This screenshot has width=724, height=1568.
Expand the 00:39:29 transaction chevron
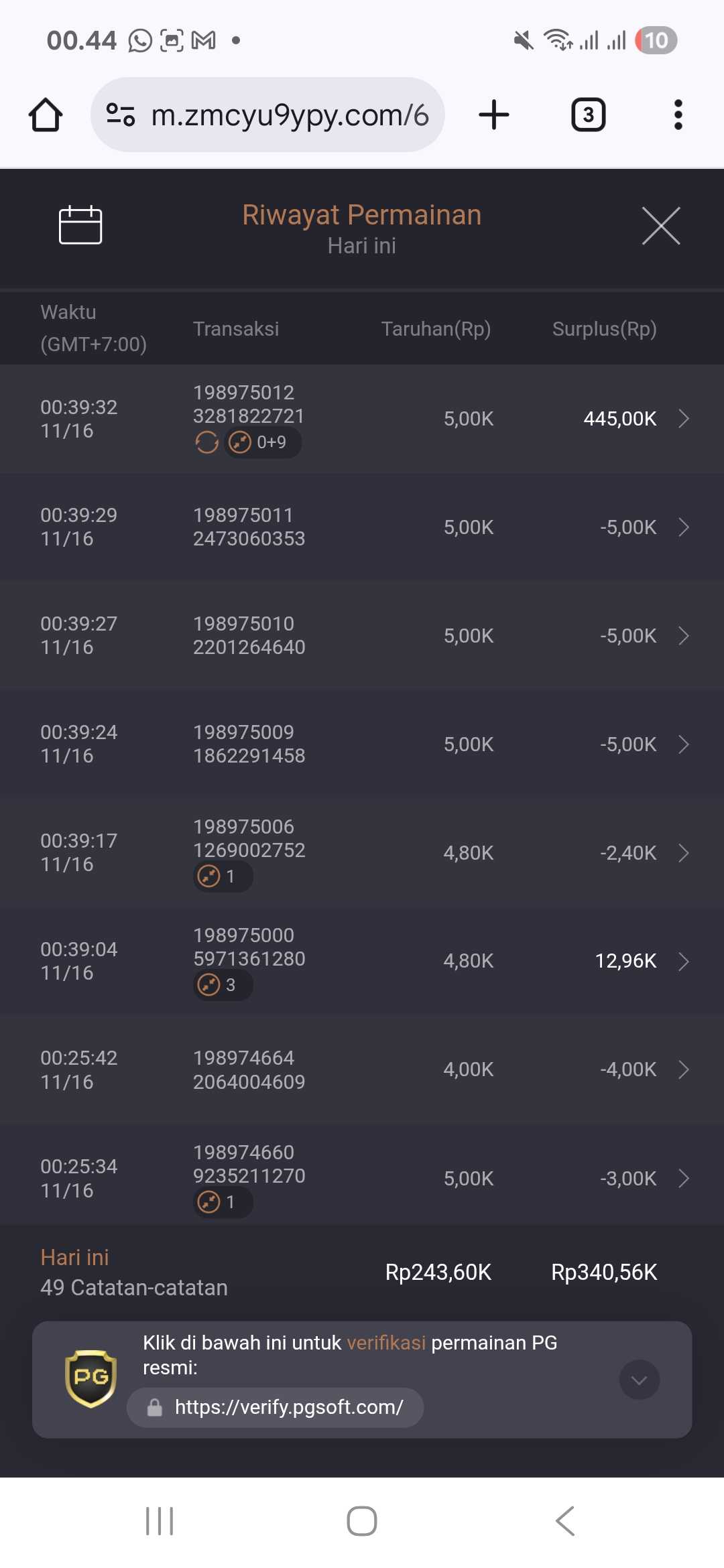[x=683, y=527]
